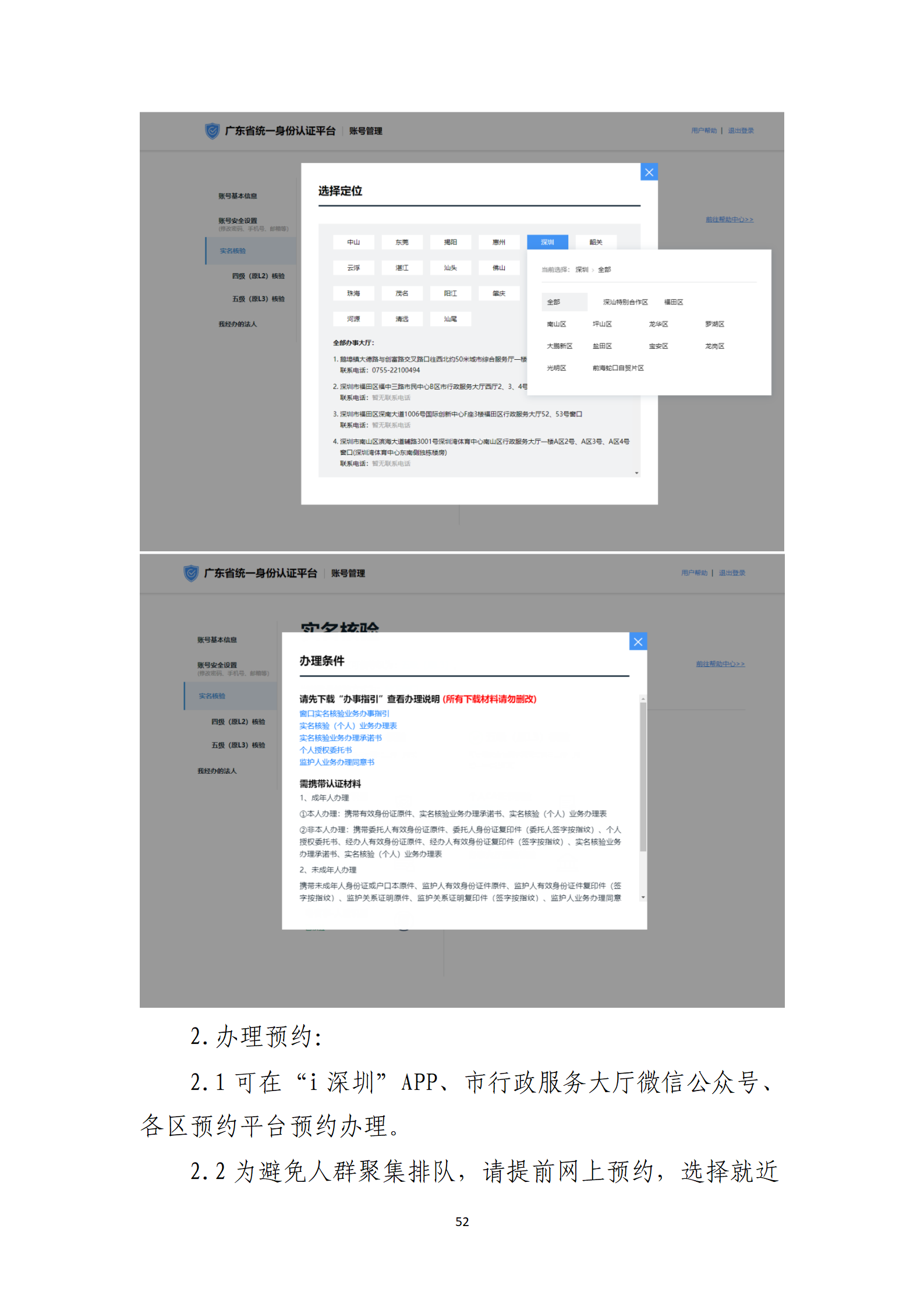Download 实名核验（个人）业务办理表 link
Image resolution: width=924 pixels, height=1307 pixels.
348,725
